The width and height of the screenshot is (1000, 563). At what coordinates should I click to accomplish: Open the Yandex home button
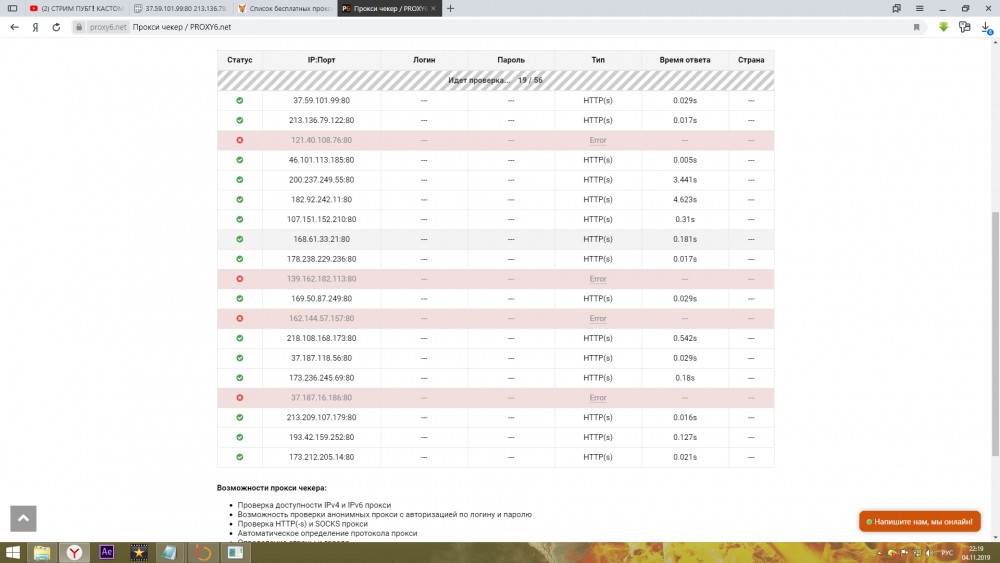[x=36, y=27]
